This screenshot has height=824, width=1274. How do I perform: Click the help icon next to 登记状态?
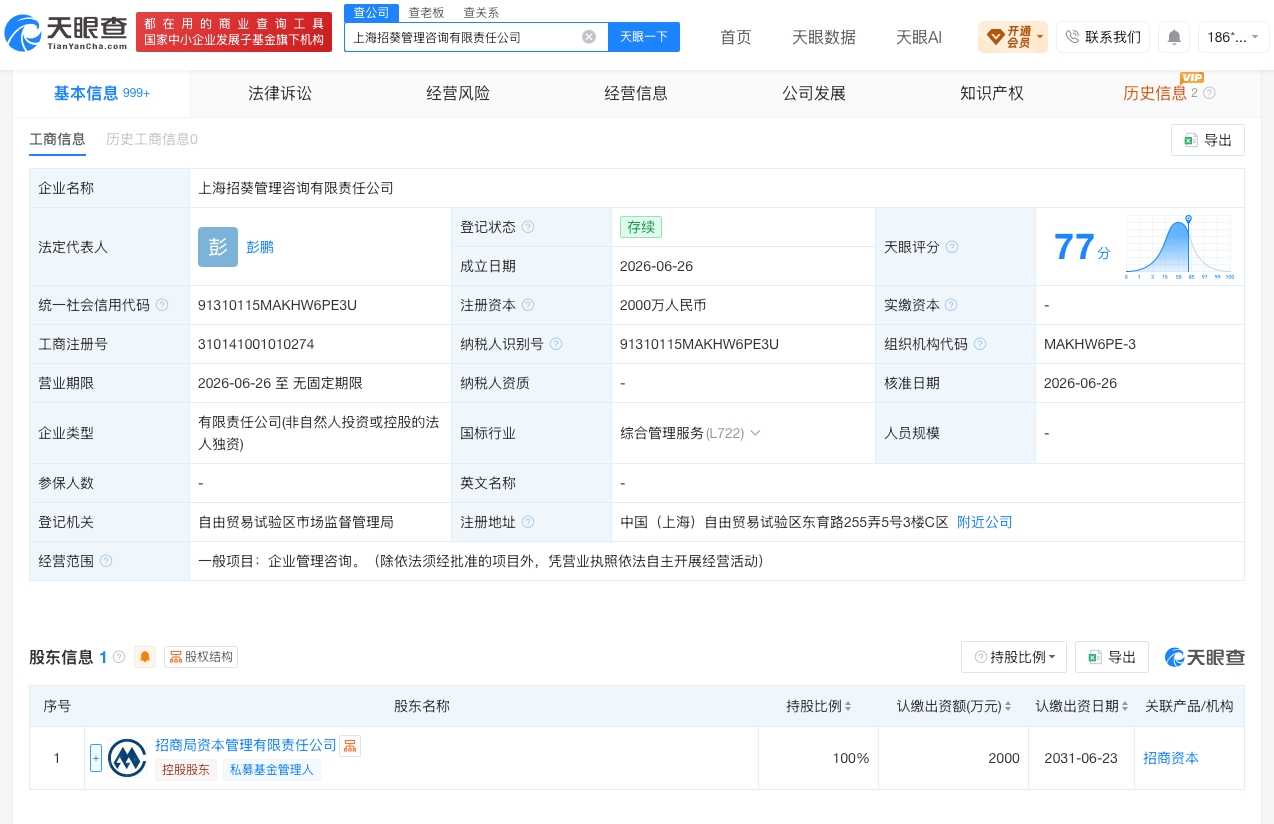[x=528, y=227]
